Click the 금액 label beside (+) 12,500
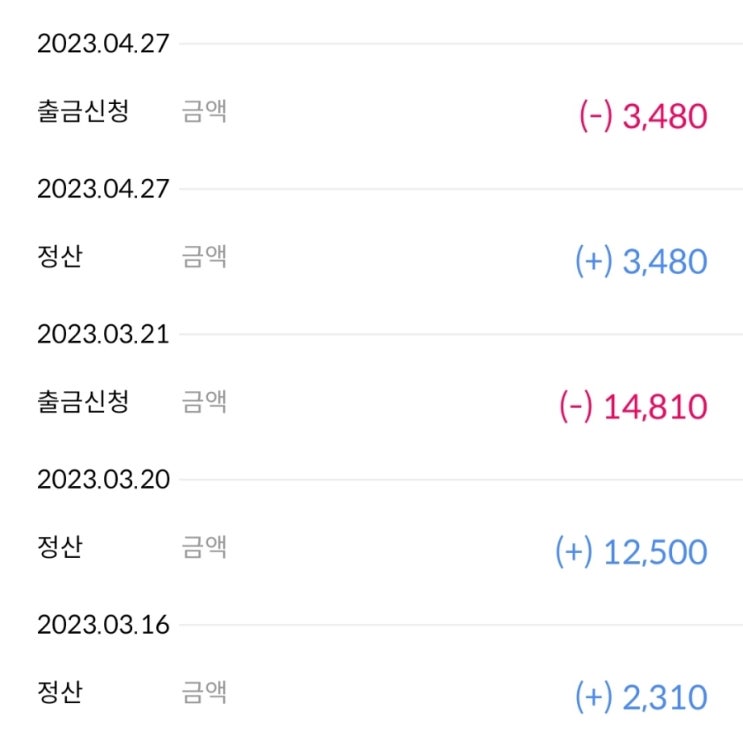The image size is (743, 732). point(204,546)
